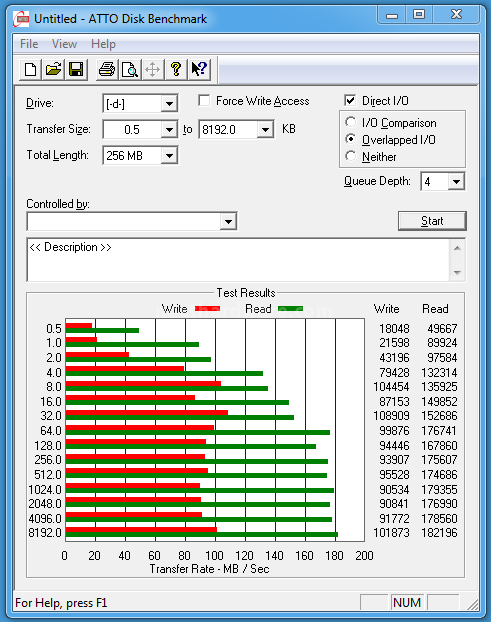Click write value 18048
The width and height of the screenshot is (491, 622).
(394, 329)
